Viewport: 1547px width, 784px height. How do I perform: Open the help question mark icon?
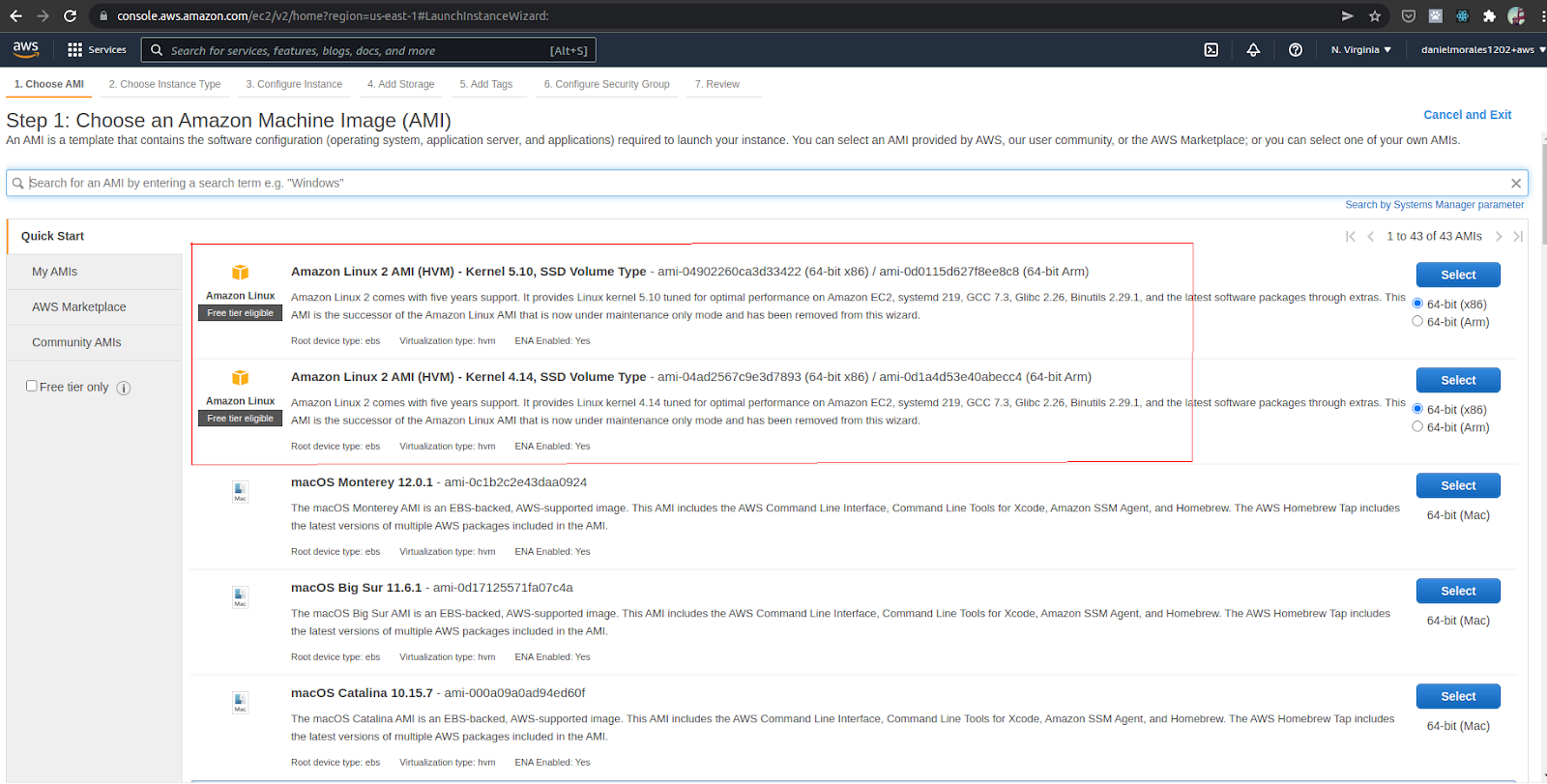tap(1296, 50)
